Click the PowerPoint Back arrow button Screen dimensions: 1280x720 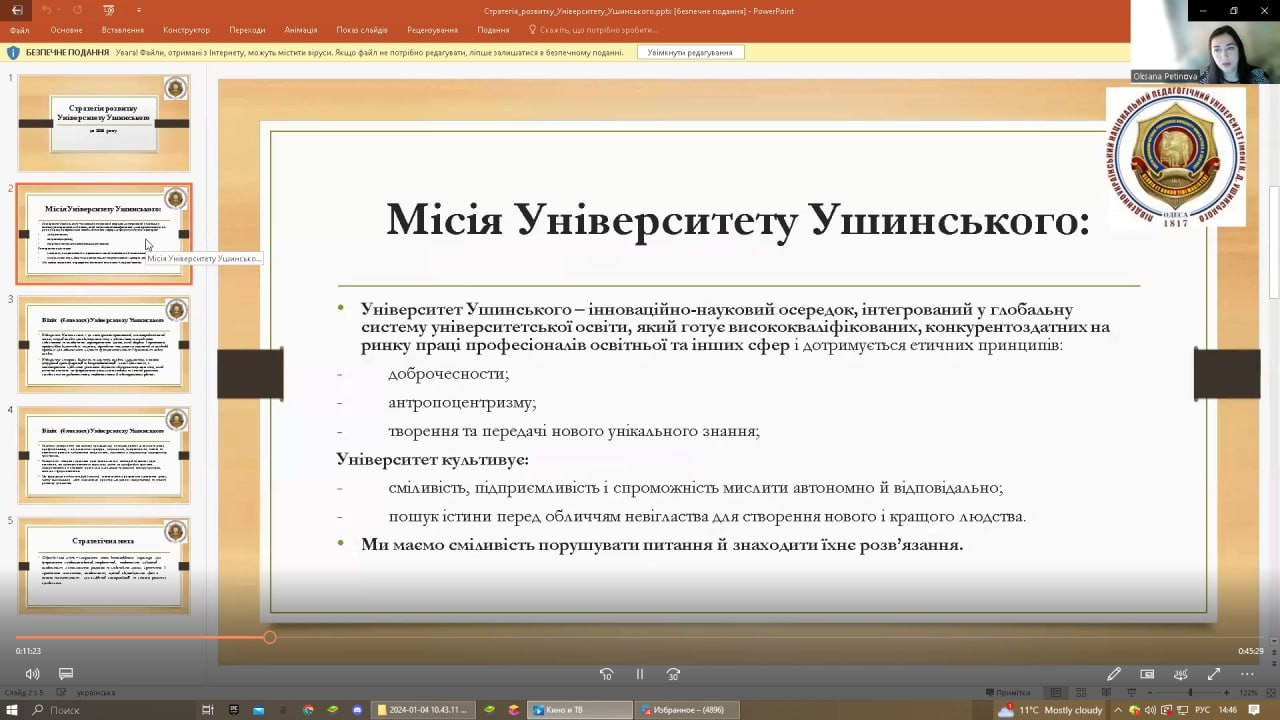17,10
